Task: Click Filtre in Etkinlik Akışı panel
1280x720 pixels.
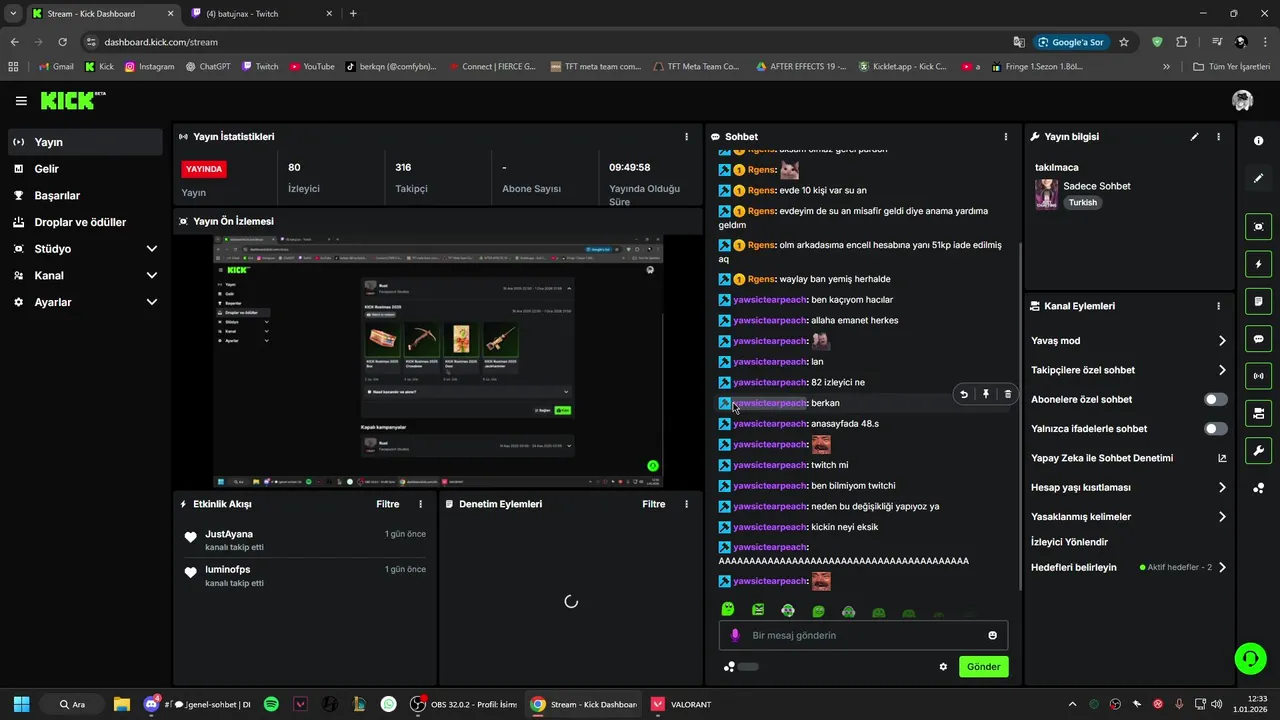Action: pos(388,504)
